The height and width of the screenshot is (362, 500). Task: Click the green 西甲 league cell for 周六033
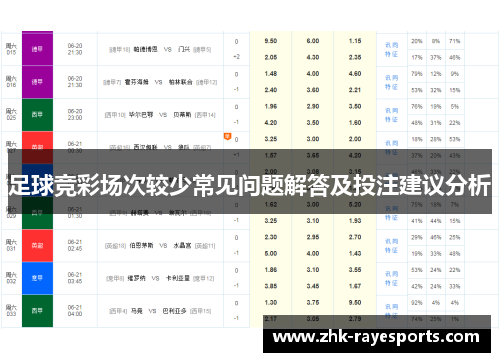[37, 311]
